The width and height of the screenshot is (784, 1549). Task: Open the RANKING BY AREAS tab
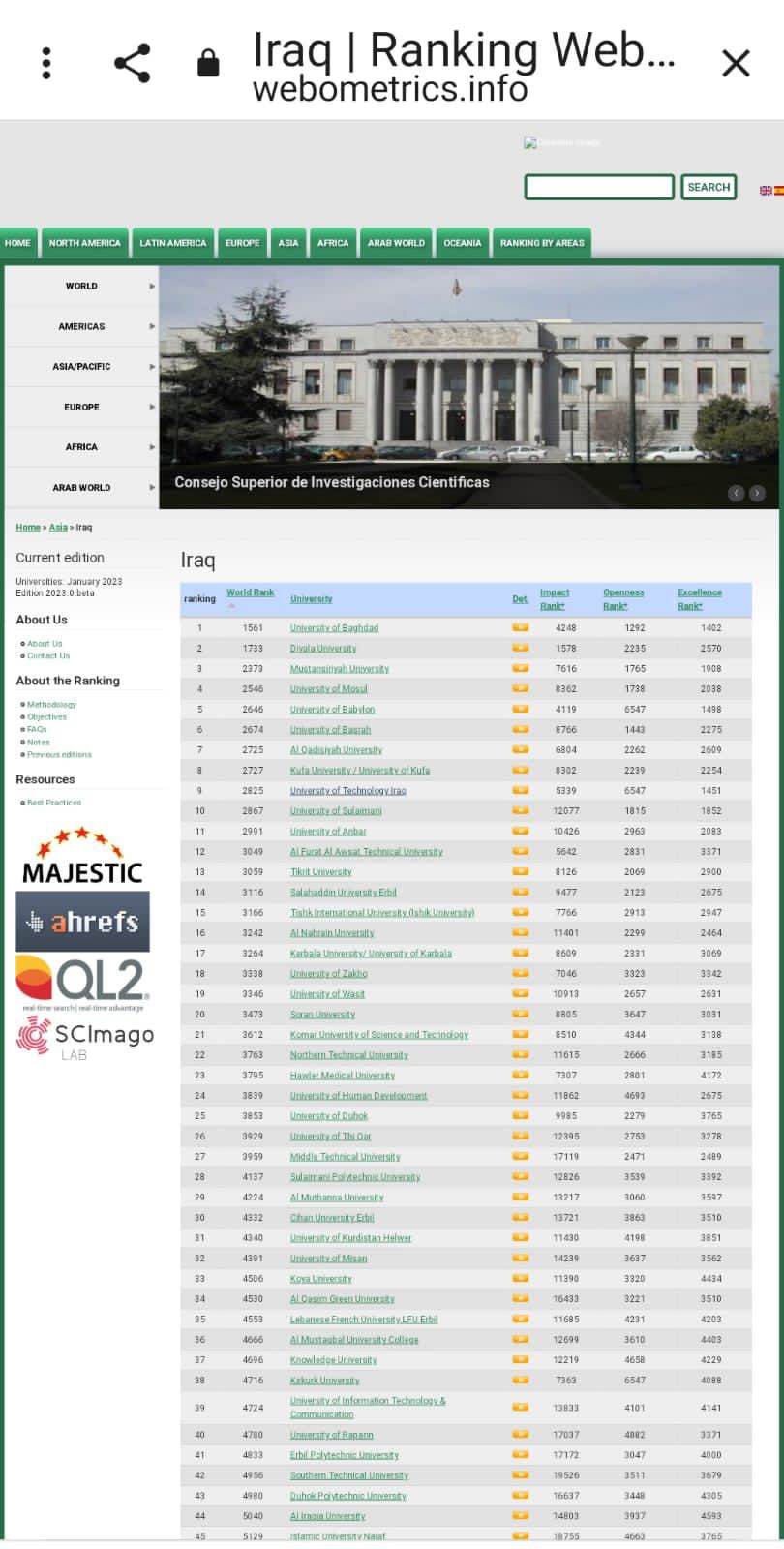click(x=542, y=243)
